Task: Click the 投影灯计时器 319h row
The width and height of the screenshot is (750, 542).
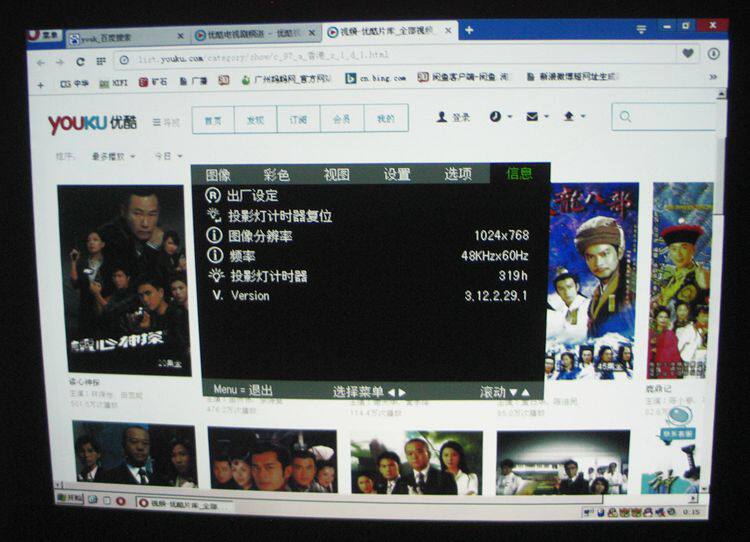Action: (x=368, y=276)
